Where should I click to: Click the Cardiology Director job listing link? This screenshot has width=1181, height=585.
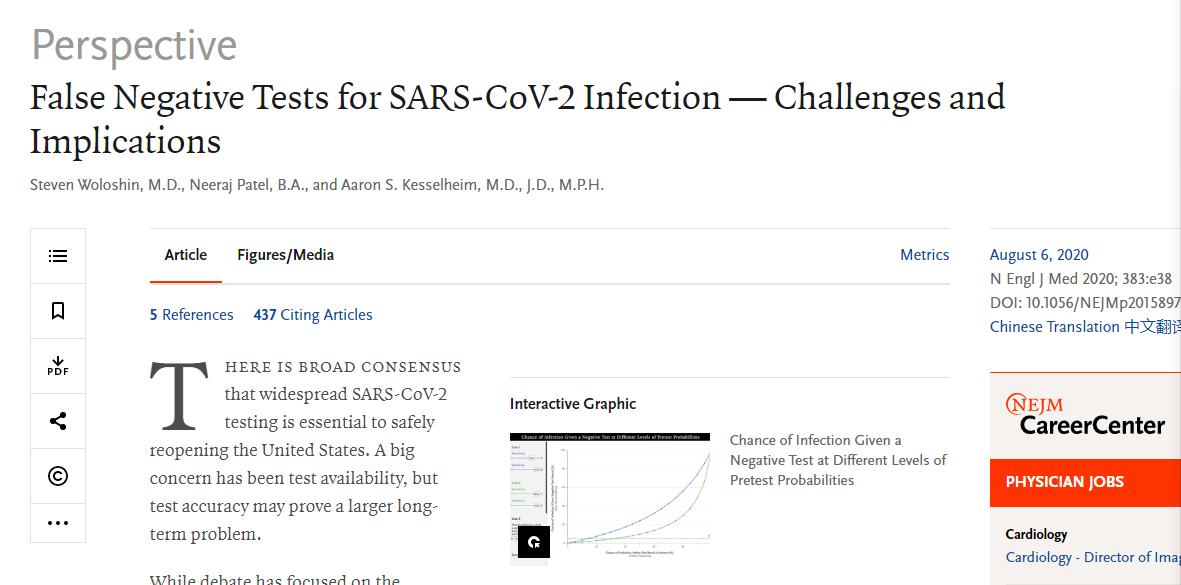click(1092, 557)
